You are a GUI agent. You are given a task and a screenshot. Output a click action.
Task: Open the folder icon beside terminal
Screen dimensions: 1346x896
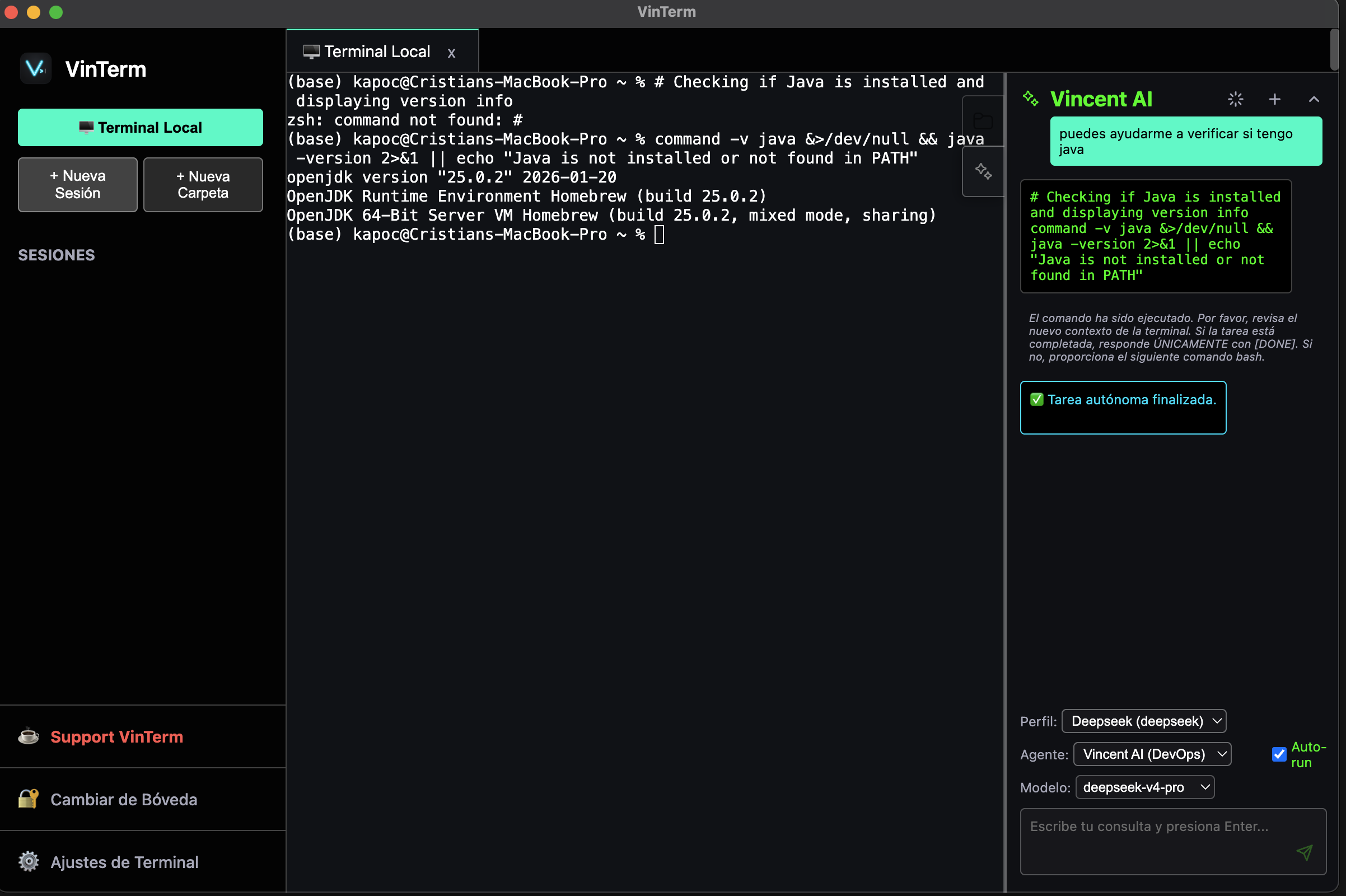[983, 120]
